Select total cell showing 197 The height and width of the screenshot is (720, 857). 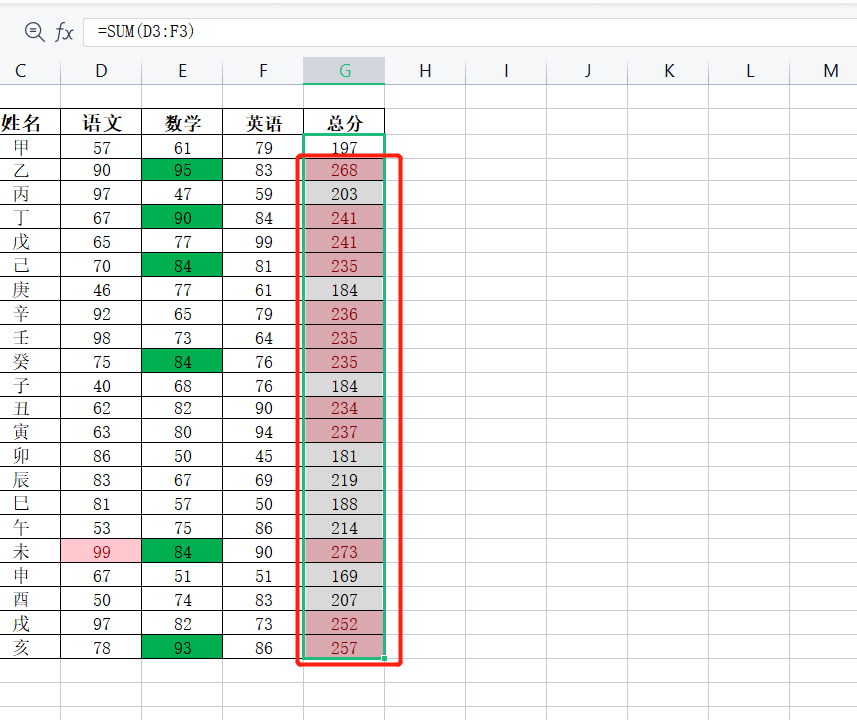[x=344, y=147]
